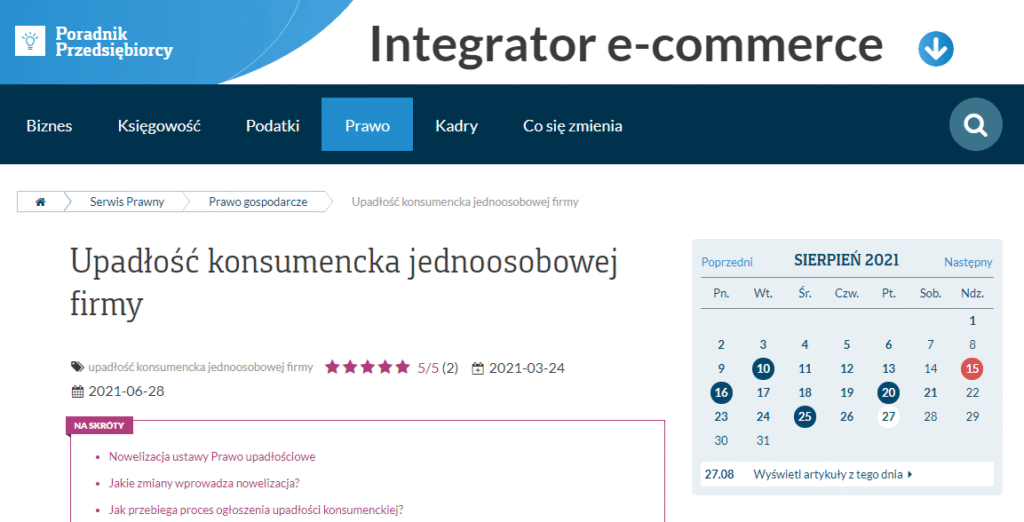Click the blue download arrow icon

click(936, 48)
